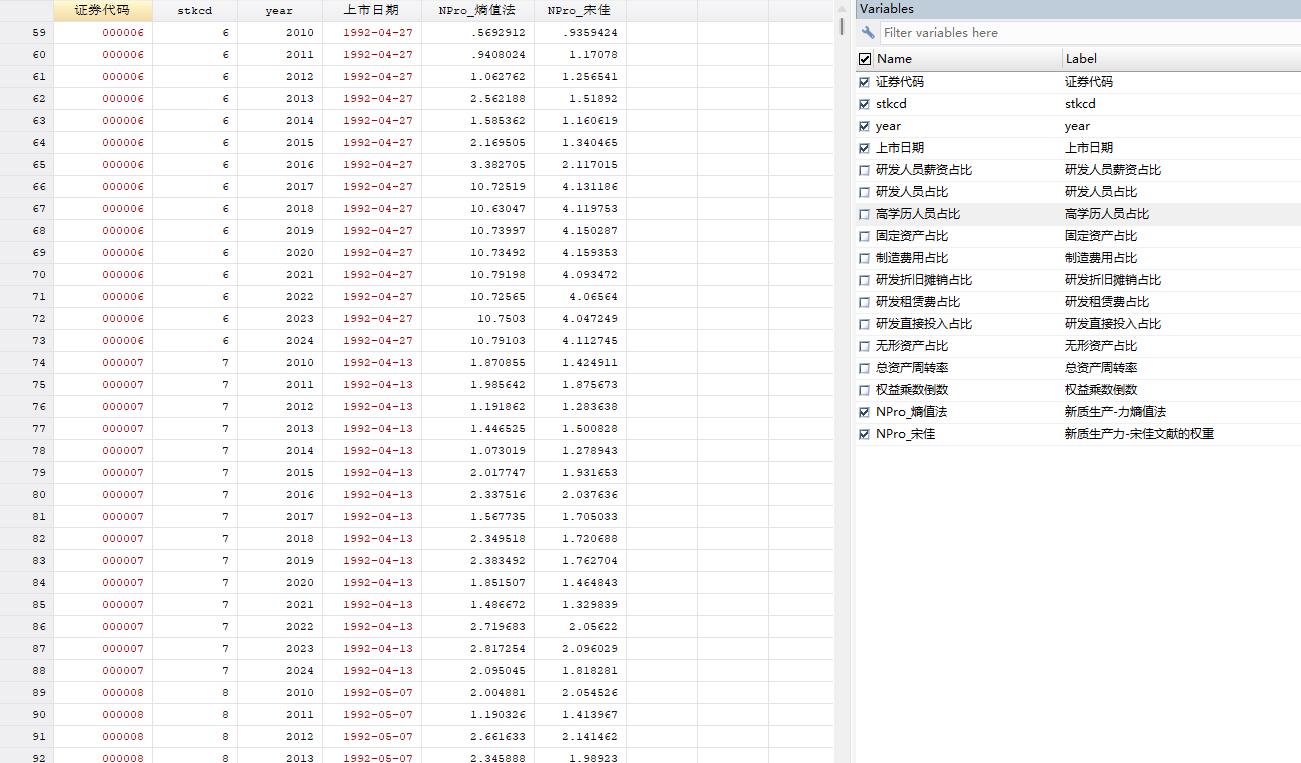Uncheck the 上市日期 variable
1301x763 pixels.
[864, 147]
